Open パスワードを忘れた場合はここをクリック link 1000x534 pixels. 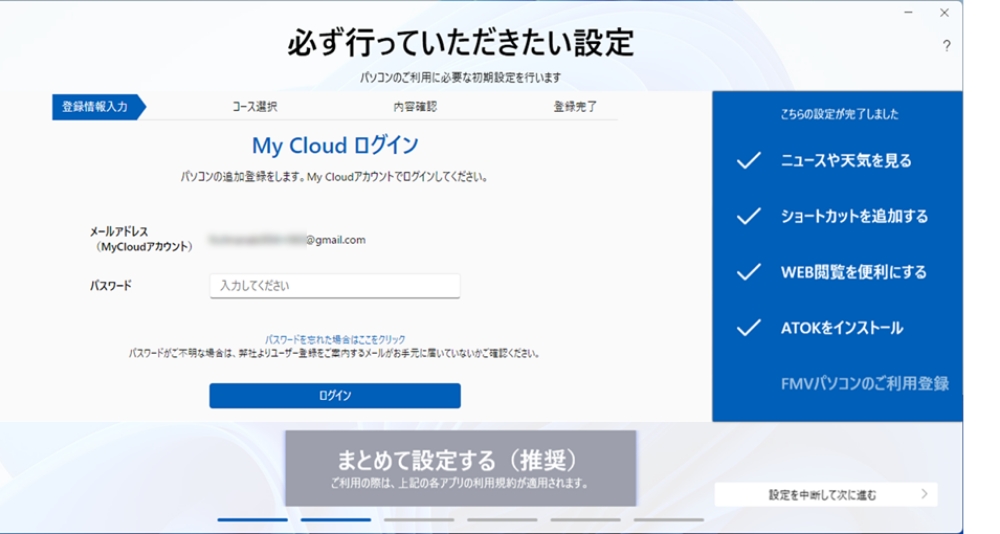click(335, 339)
